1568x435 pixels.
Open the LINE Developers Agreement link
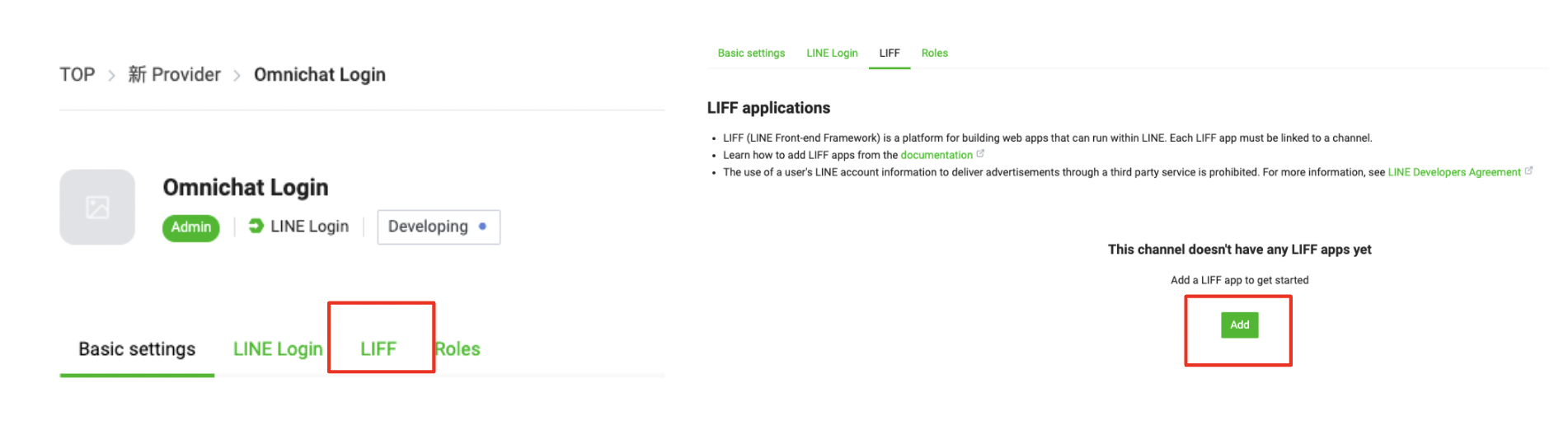1453,172
